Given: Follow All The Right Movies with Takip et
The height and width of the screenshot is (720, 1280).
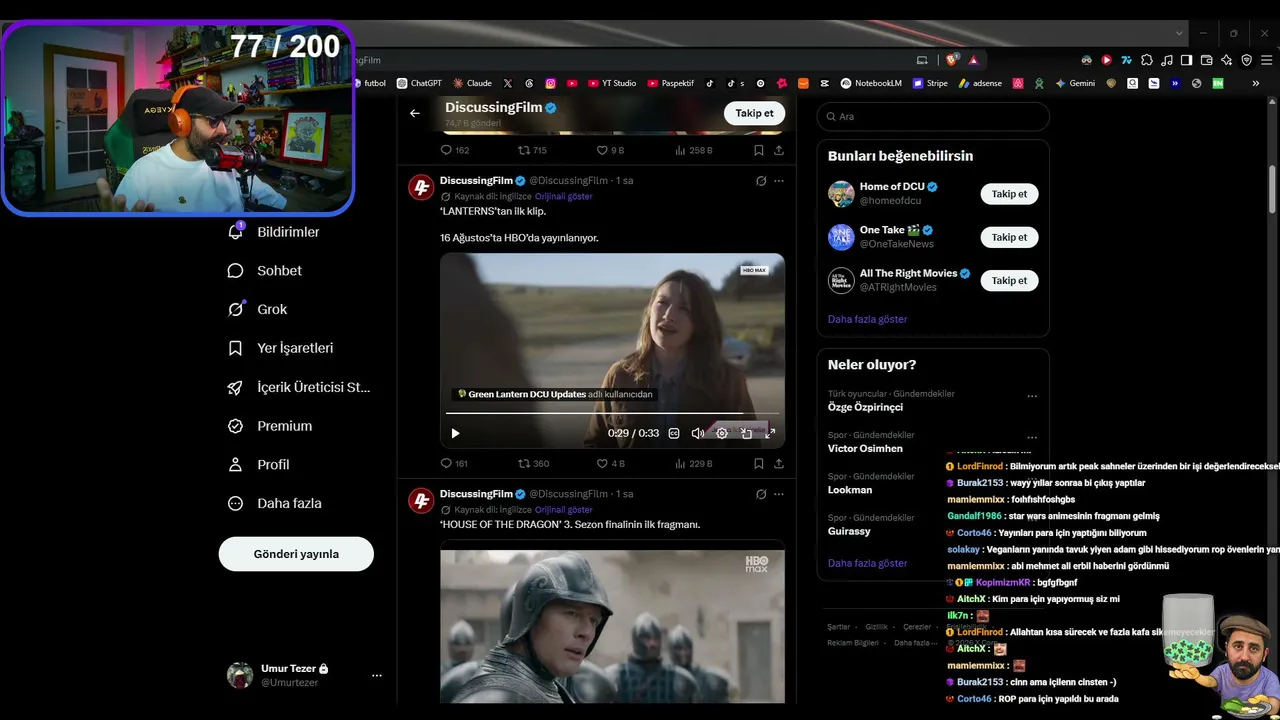Looking at the screenshot, I should (x=1009, y=281).
